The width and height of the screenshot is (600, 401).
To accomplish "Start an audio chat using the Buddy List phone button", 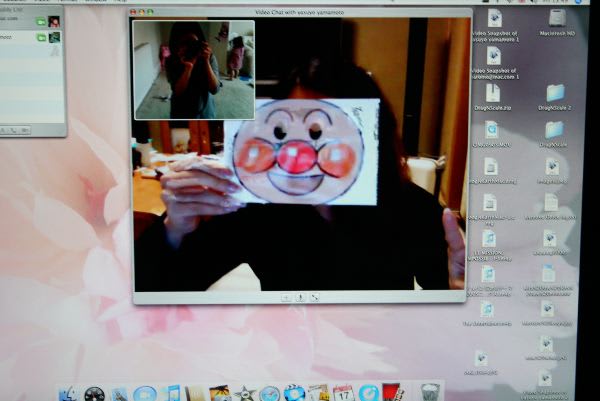I will tap(13, 130).
